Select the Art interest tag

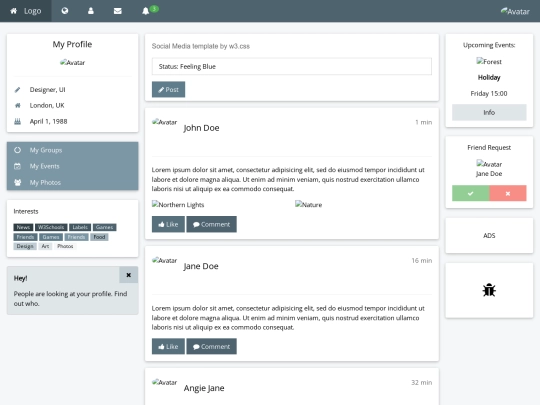(x=45, y=246)
